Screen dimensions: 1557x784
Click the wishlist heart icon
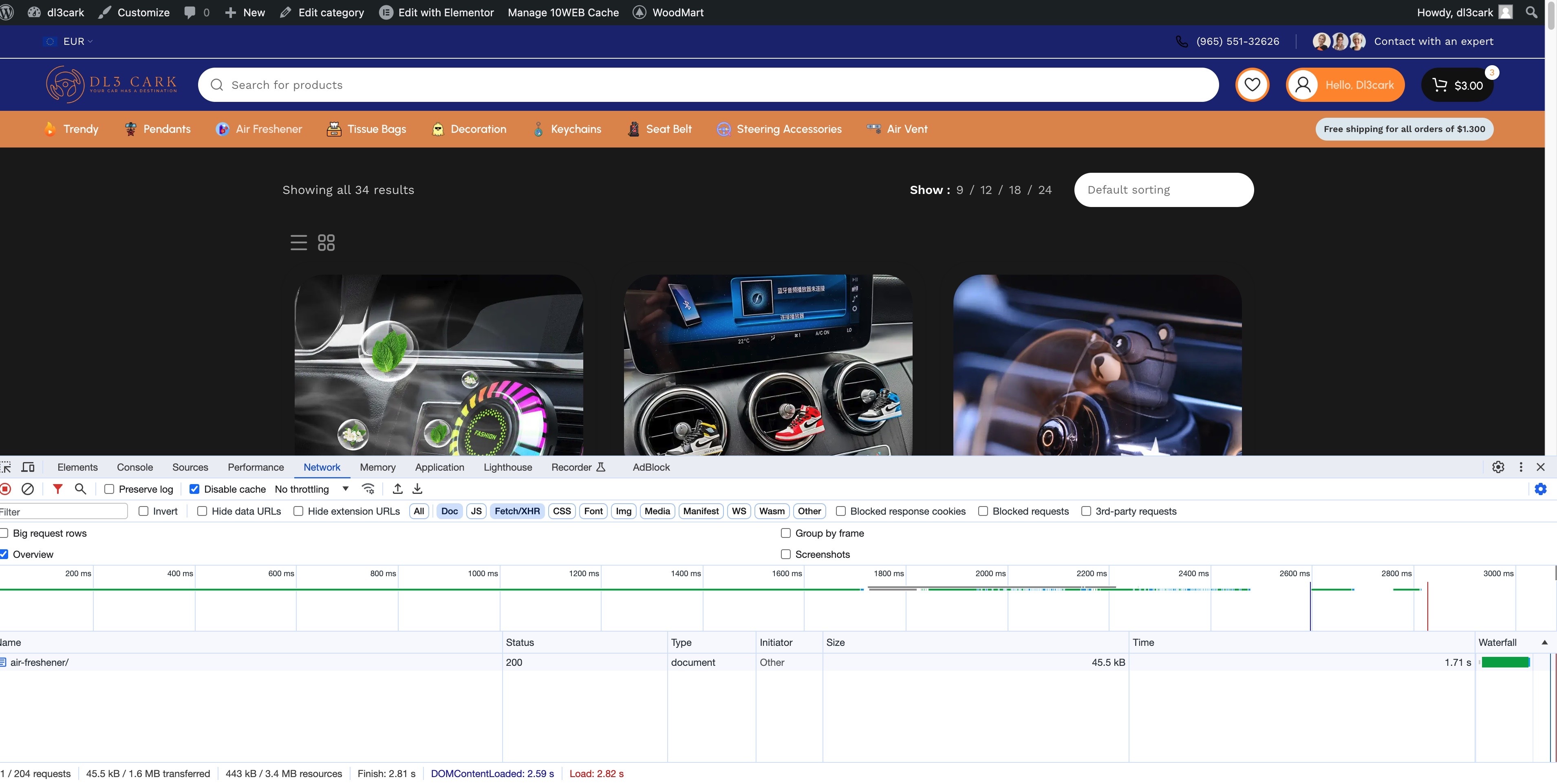pyautogui.click(x=1252, y=85)
